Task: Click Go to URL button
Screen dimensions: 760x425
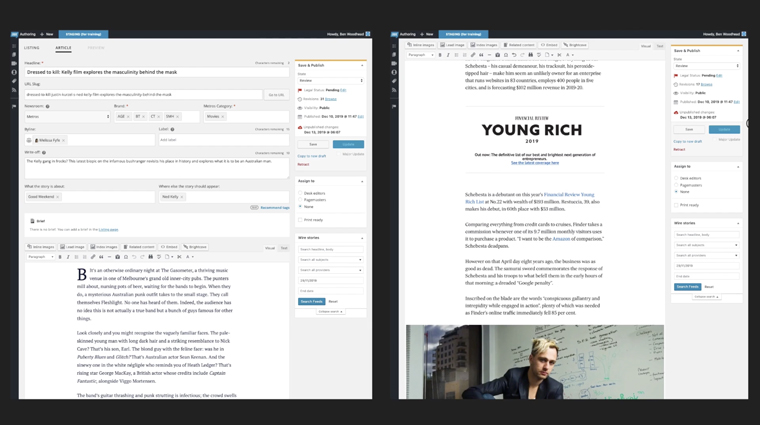Action: (x=277, y=95)
